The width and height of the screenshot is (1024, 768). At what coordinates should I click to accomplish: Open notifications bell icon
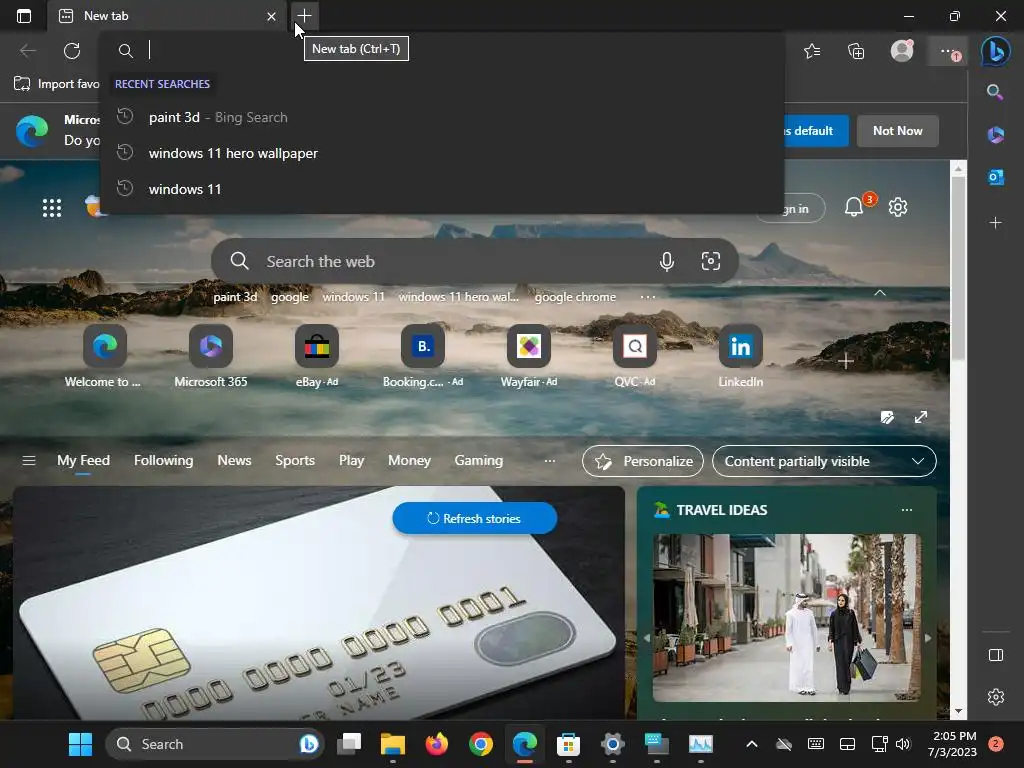[x=854, y=207]
